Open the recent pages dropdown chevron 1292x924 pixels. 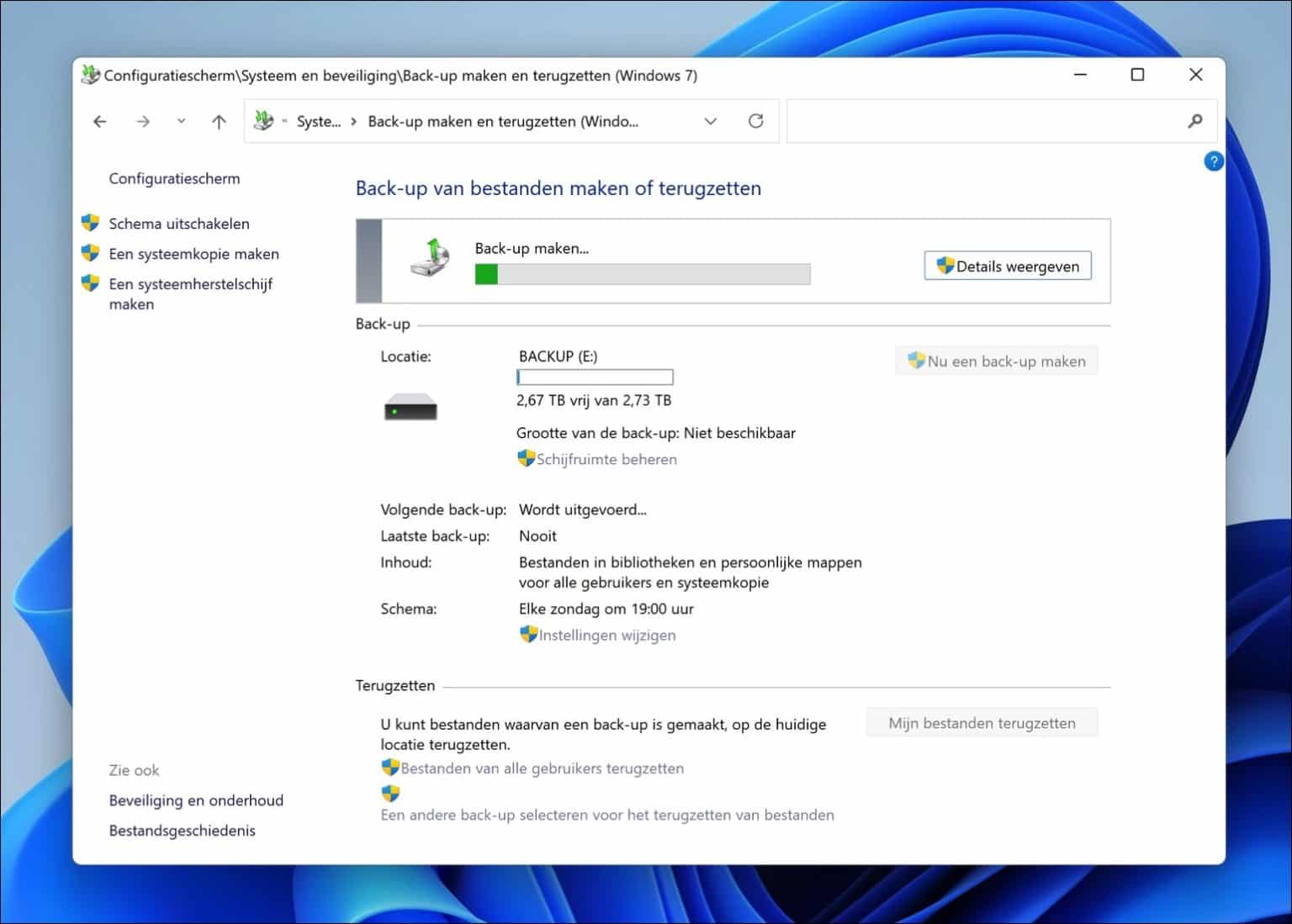(181, 121)
